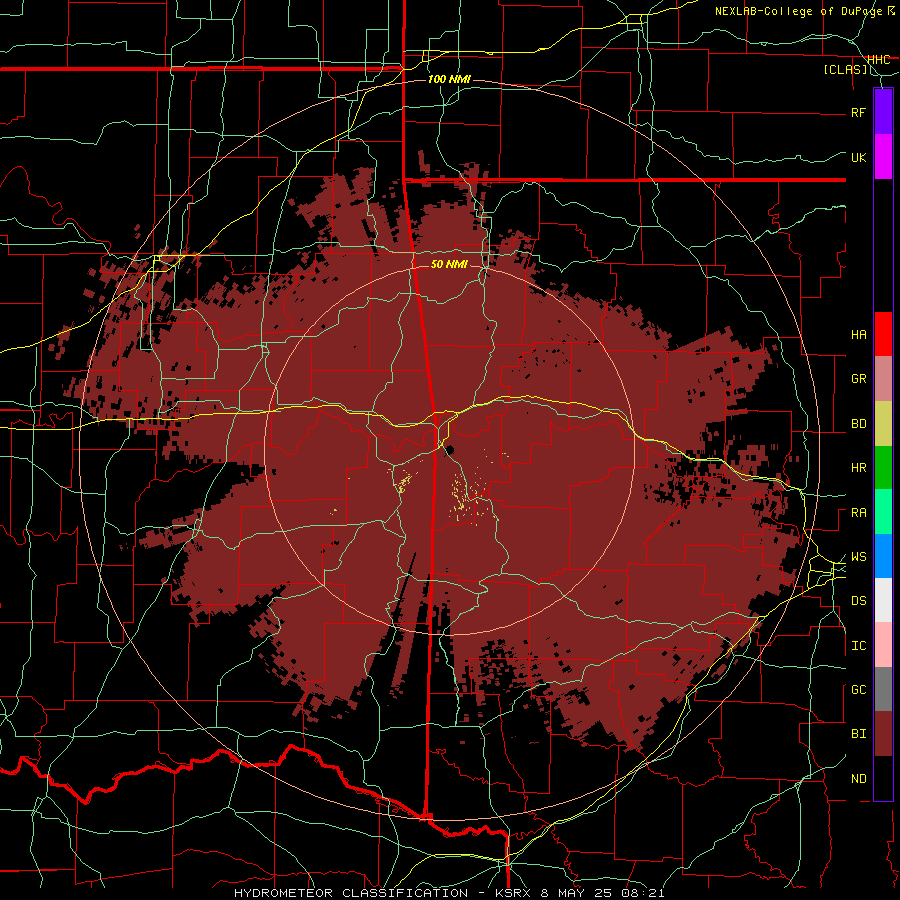Click the BI brown legend swatch
This screenshot has width=900, height=900.
click(883, 734)
